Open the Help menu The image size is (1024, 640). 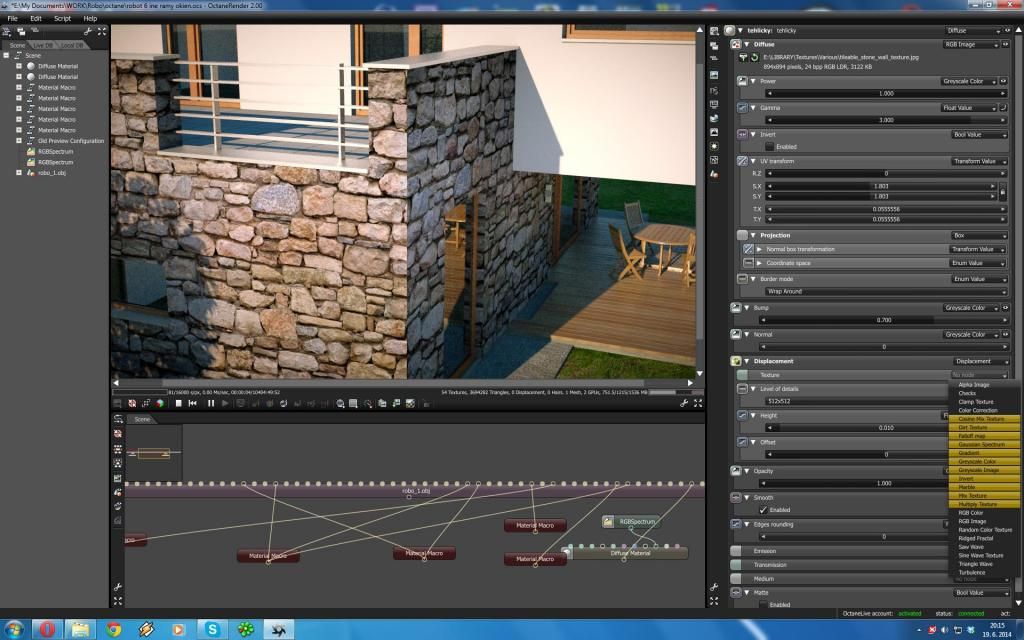90,18
